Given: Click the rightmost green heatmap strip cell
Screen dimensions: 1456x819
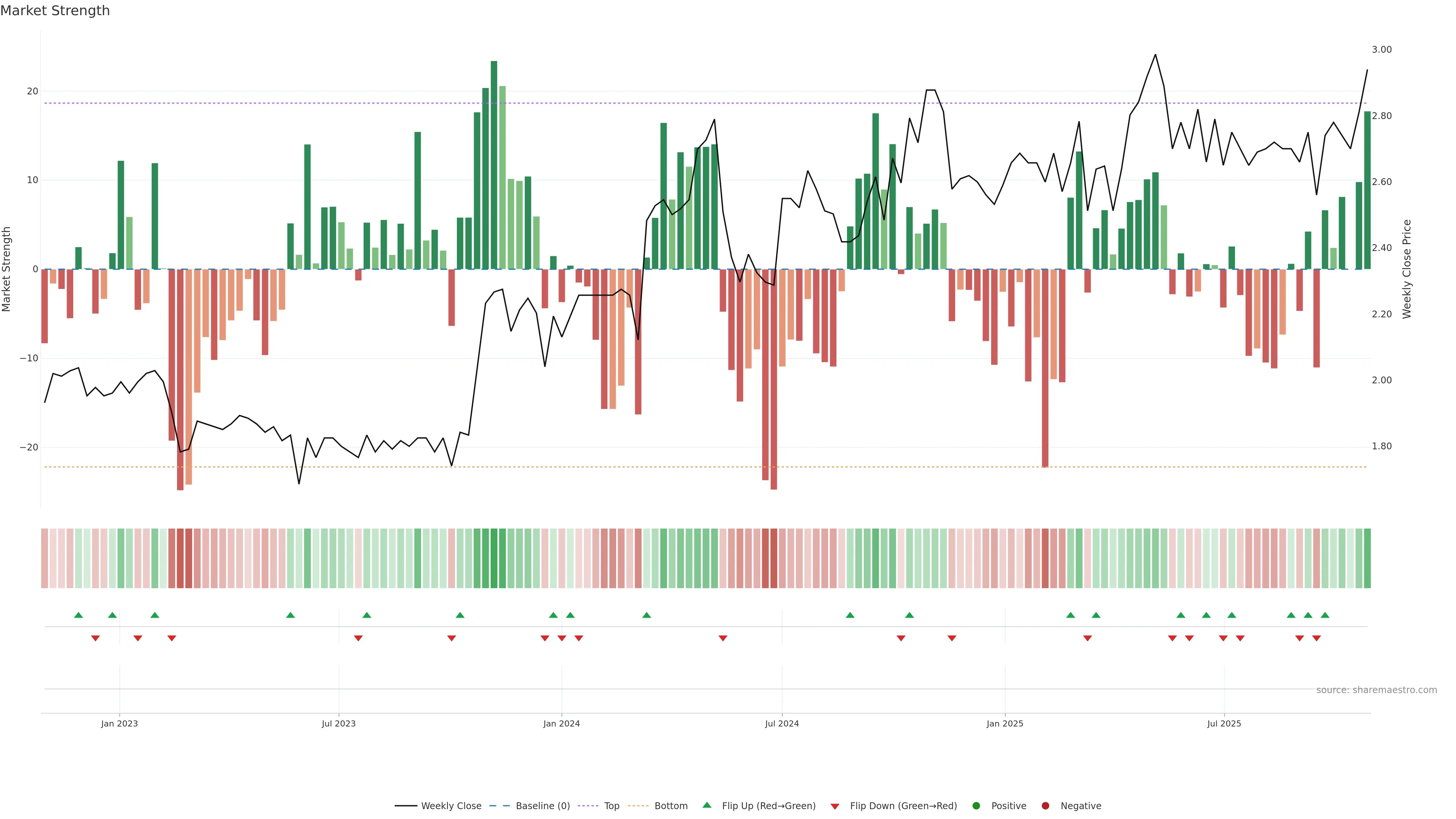Looking at the screenshot, I should click(1367, 559).
